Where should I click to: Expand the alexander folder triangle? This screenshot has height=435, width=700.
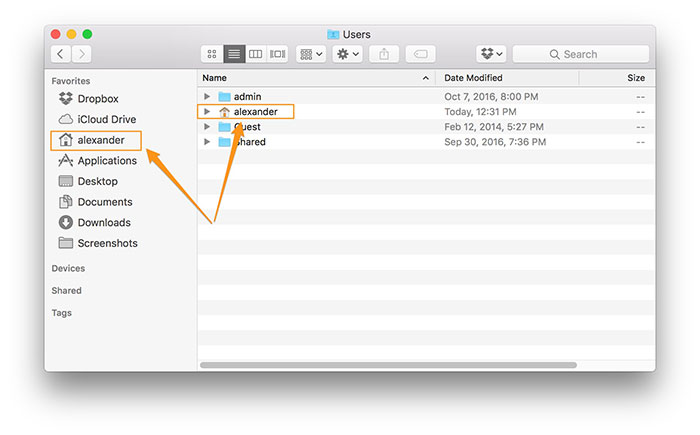click(x=207, y=112)
